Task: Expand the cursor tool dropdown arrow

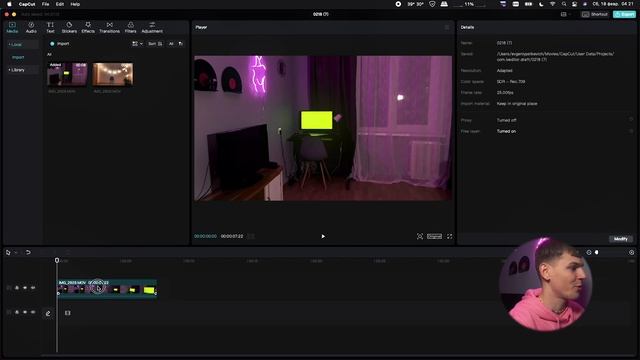Action: tap(16, 253)
